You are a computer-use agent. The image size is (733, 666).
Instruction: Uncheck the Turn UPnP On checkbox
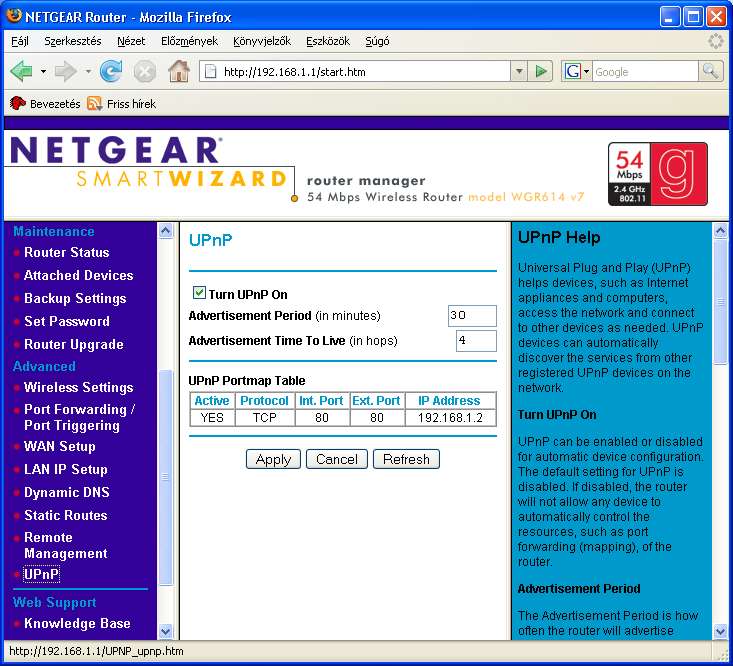coord(199,293)
